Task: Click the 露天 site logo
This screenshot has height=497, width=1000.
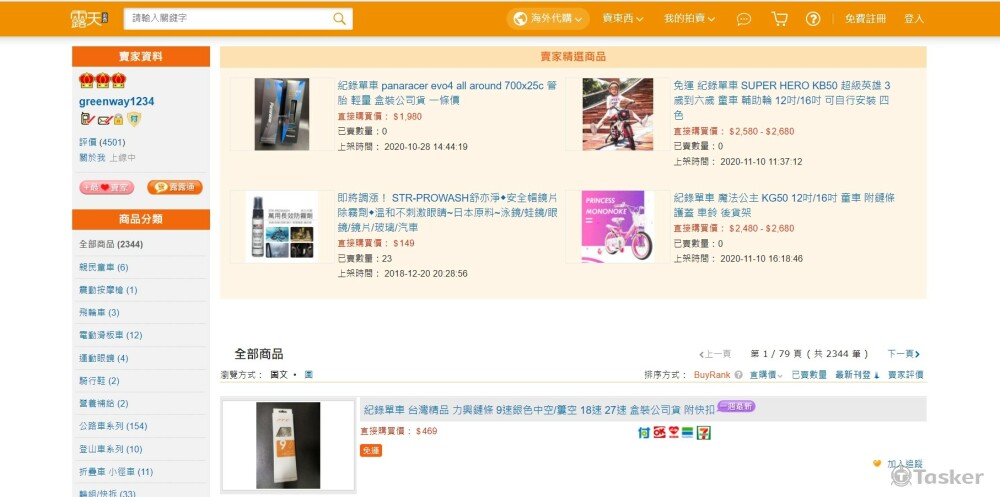Action: click(x=89, y=19)
